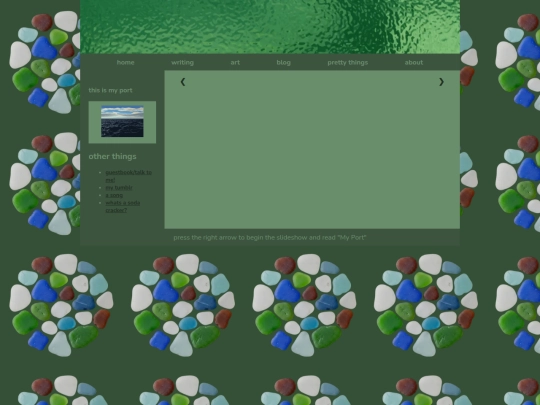The image size is (540, 405).
Task: Open the writing section
Action: [183, 62]
